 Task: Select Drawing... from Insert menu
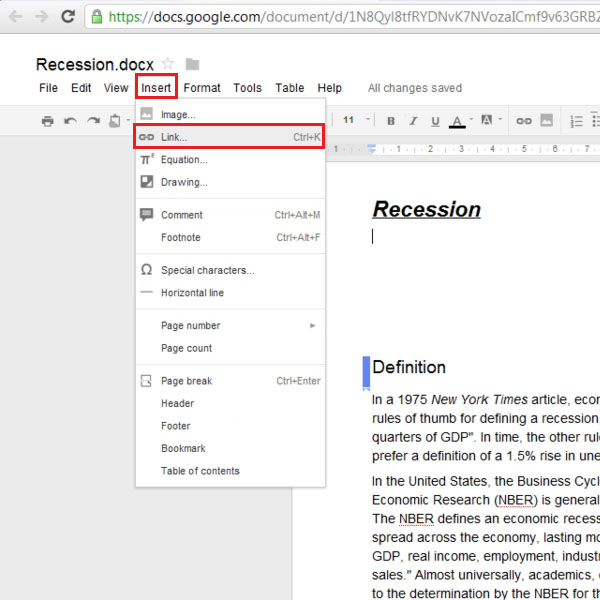click(230, 182)
